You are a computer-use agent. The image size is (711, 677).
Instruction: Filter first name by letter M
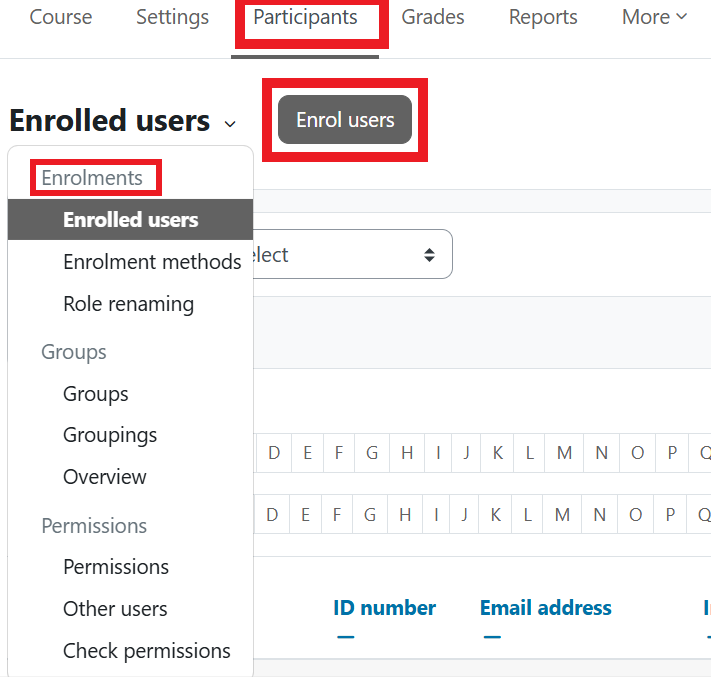point(564,453)
